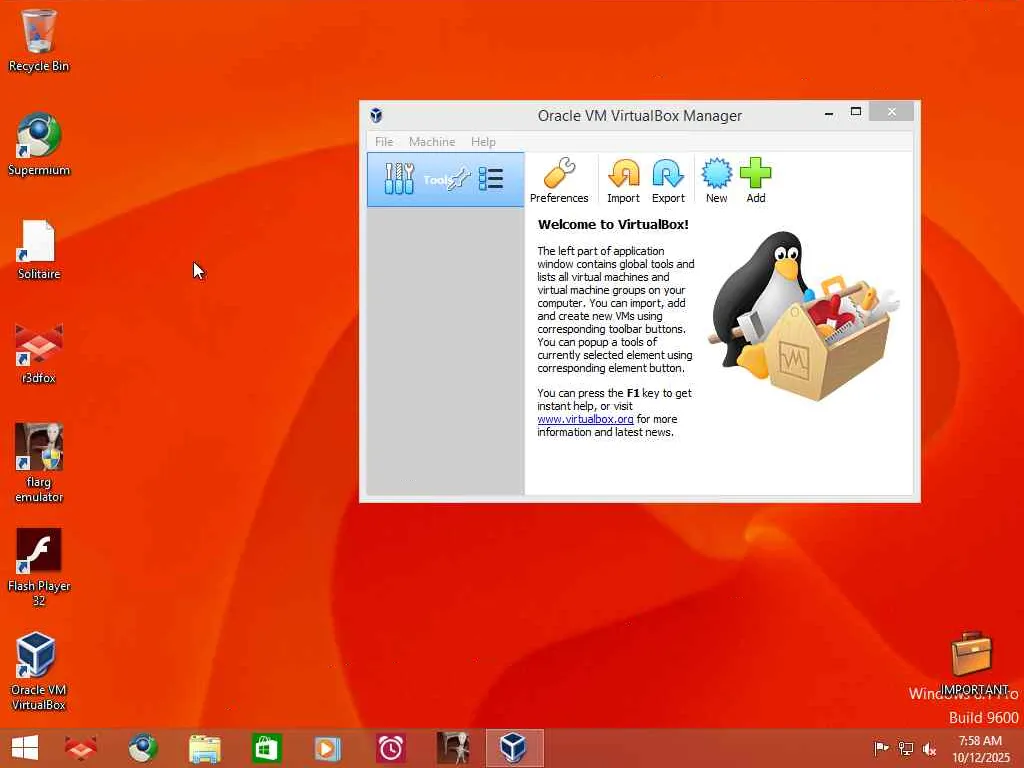Select the Flash Player 32 desktop shortcut
Screen dimensions: 1024x768
click(39, 567)
